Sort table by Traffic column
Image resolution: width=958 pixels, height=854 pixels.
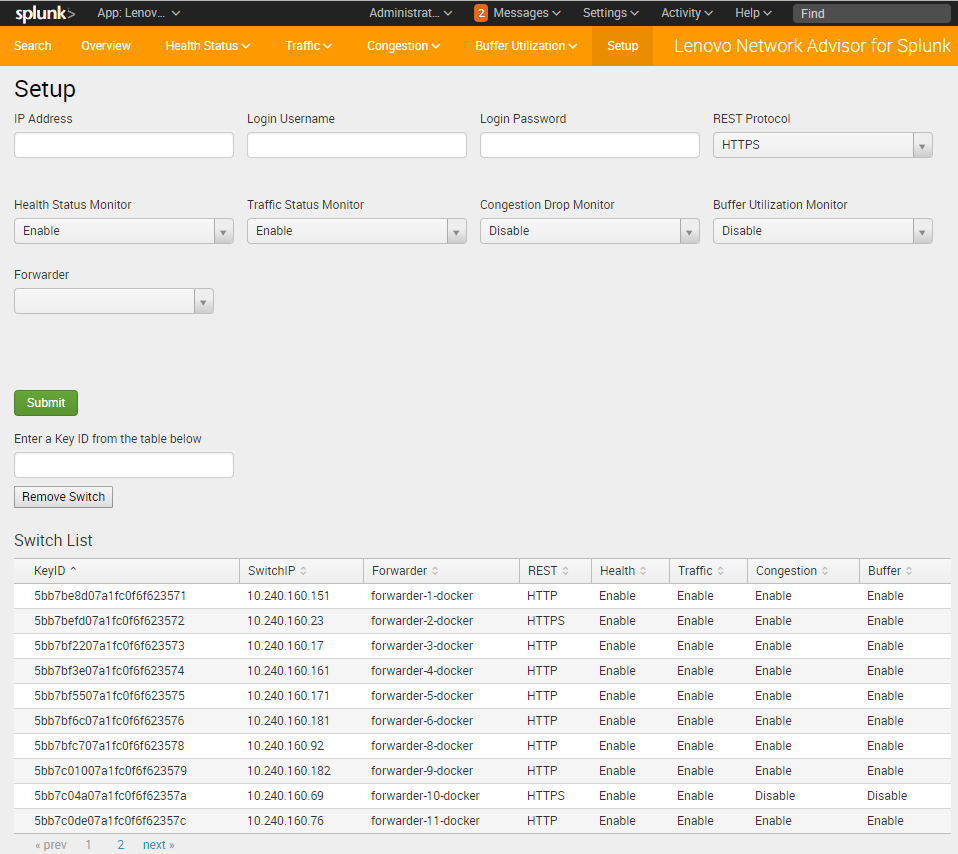[700, 571]
